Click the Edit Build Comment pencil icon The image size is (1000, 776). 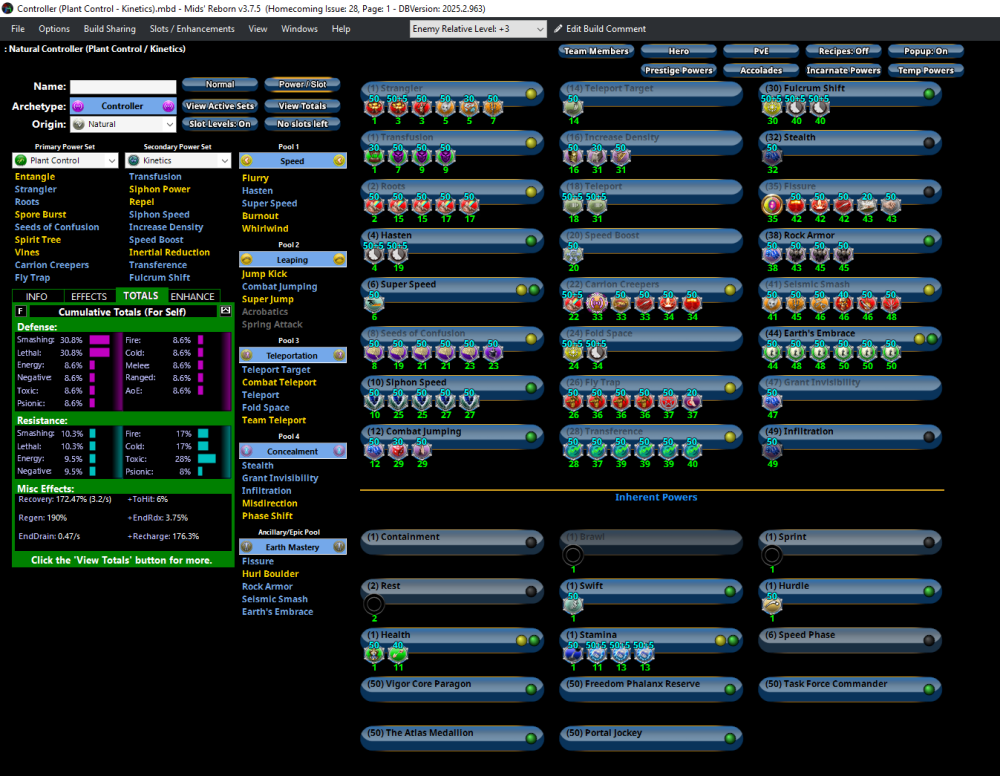(559, 29)
